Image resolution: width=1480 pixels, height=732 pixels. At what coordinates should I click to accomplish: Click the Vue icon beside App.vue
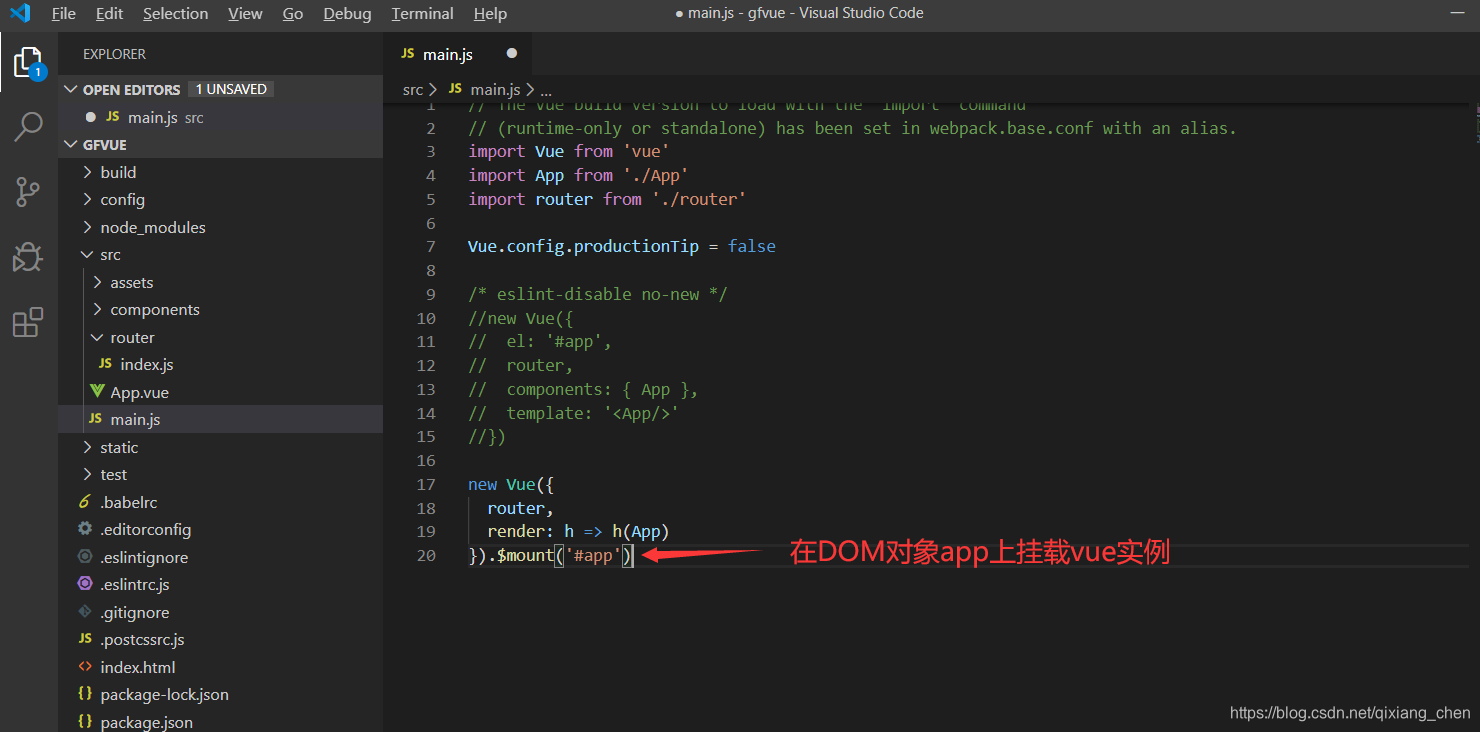click(x=97, y=392)
